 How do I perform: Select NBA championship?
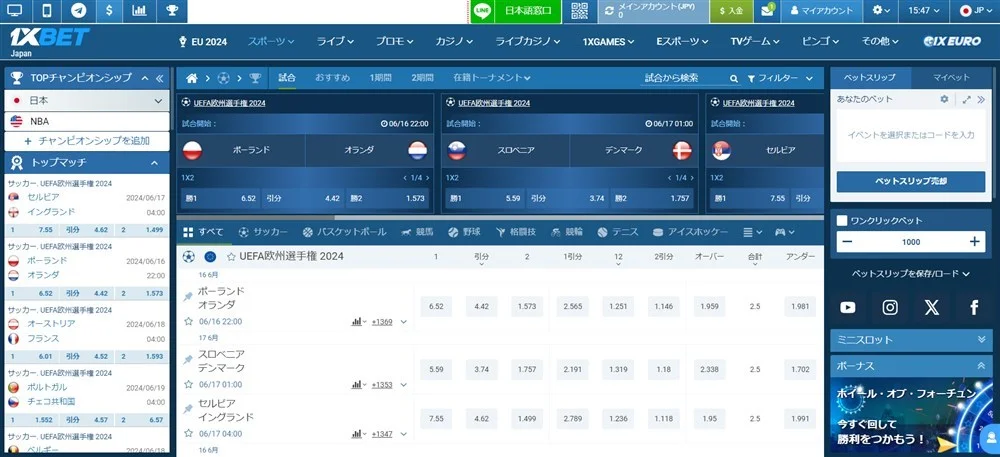87,121
